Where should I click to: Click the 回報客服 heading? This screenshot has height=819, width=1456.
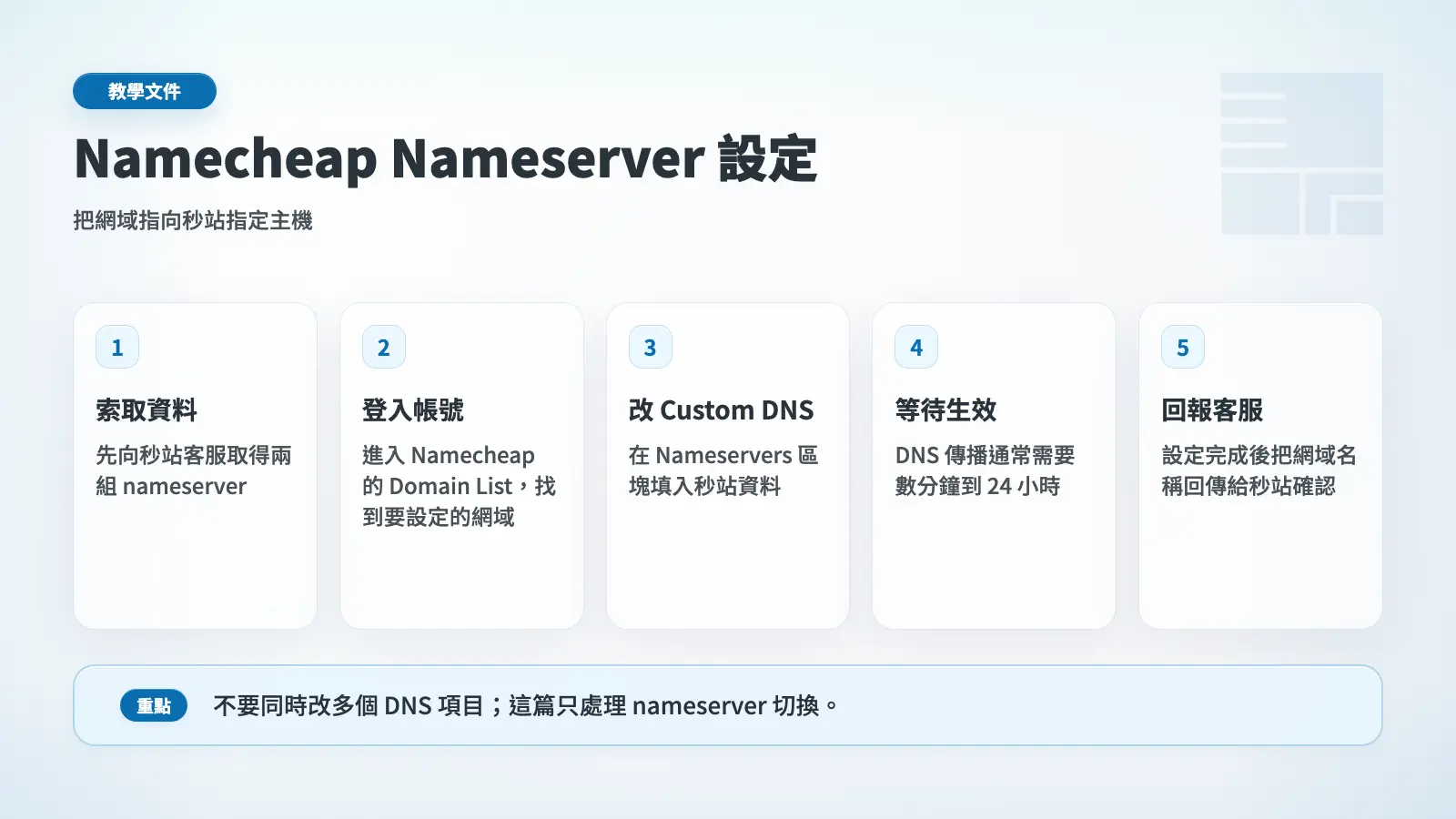[x=1212, y=410]
